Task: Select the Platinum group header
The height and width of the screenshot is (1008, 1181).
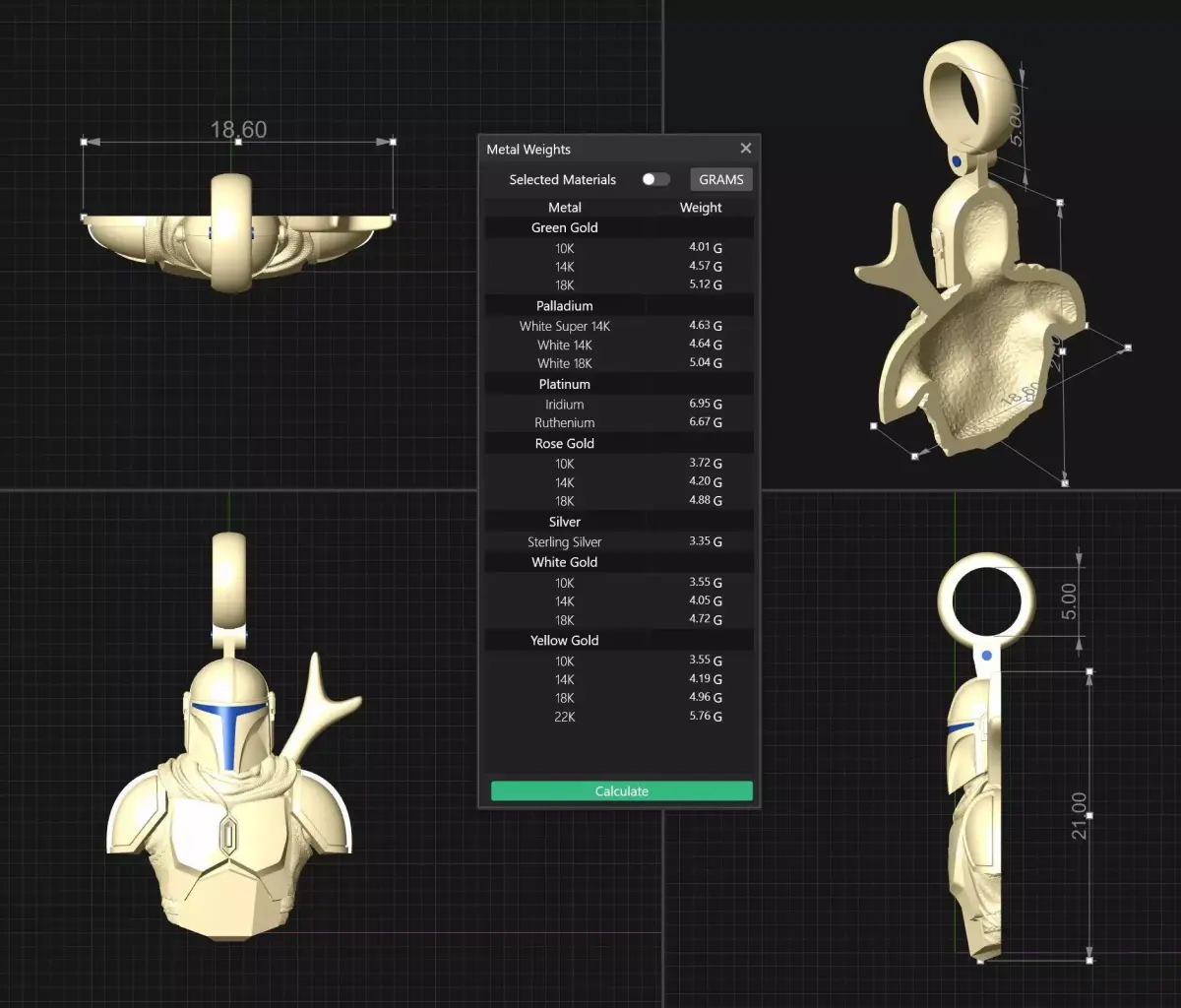Action: [x=619, y=384]
